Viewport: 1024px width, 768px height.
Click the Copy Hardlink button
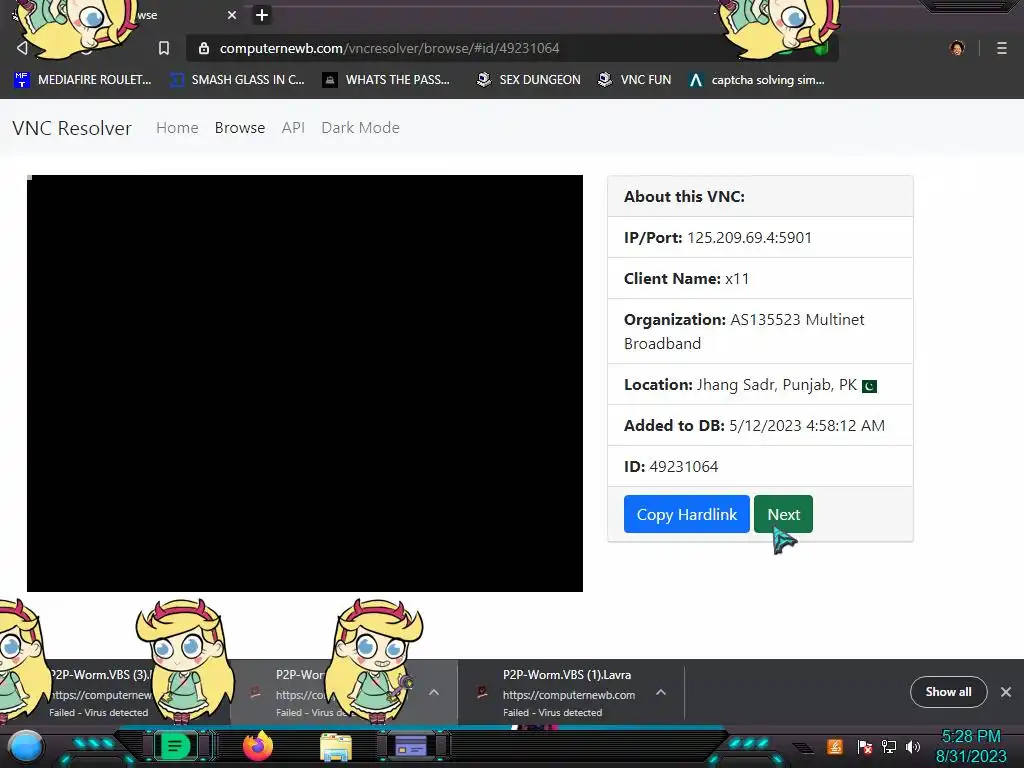(686, 514)
